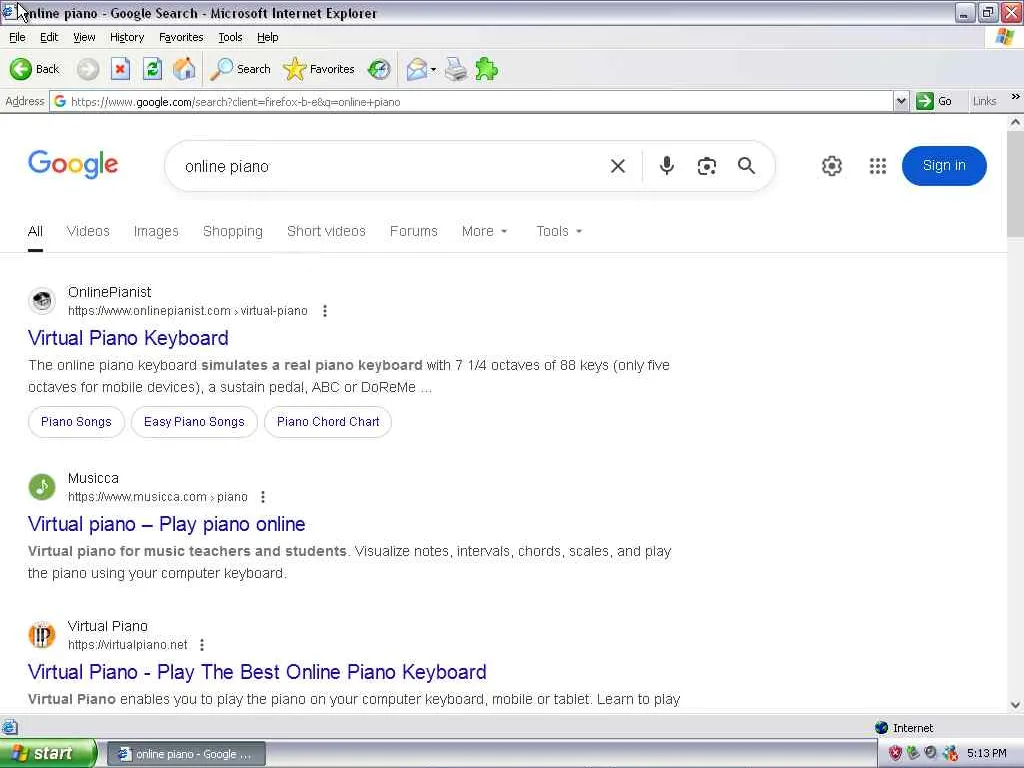The width and height of the screenshot is (1024, 768).
Task: Open the History menu
Action: pos(127,37)
